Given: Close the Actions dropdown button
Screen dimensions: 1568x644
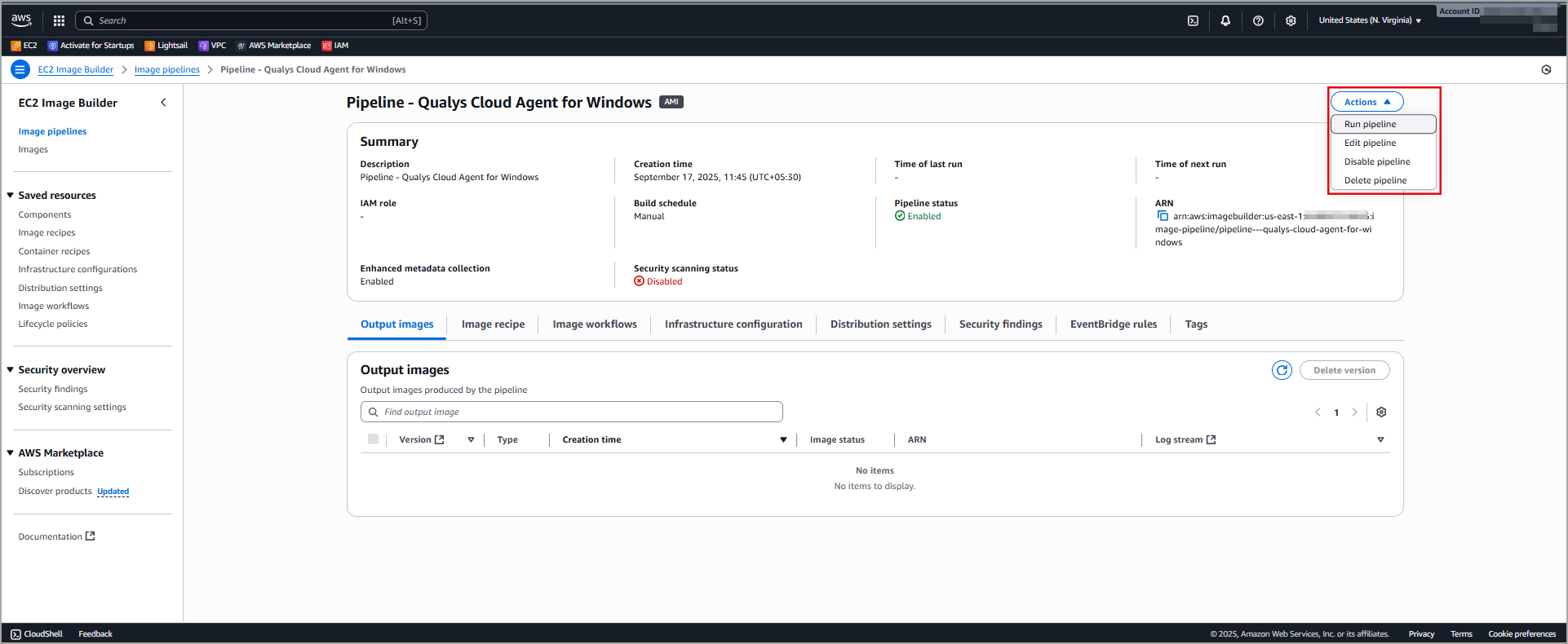Looking at the screenshot, I should (1366, 102).
